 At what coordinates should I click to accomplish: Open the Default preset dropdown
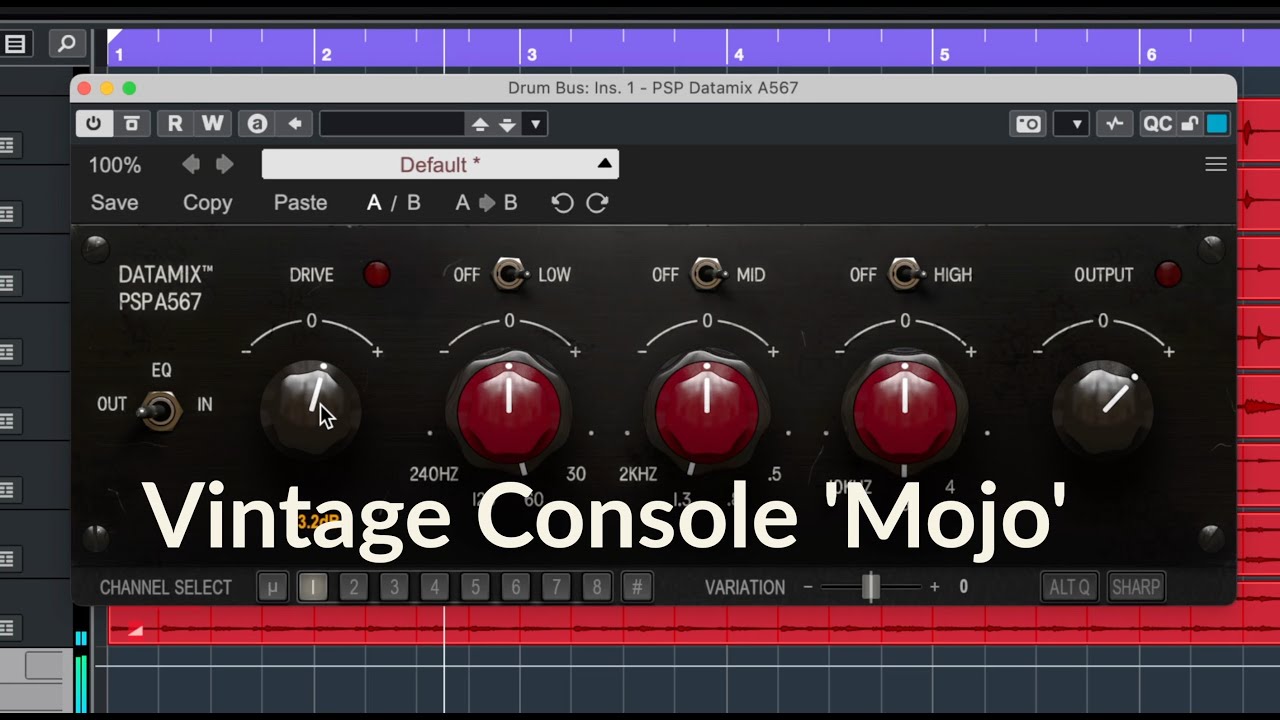coord(440,165)
